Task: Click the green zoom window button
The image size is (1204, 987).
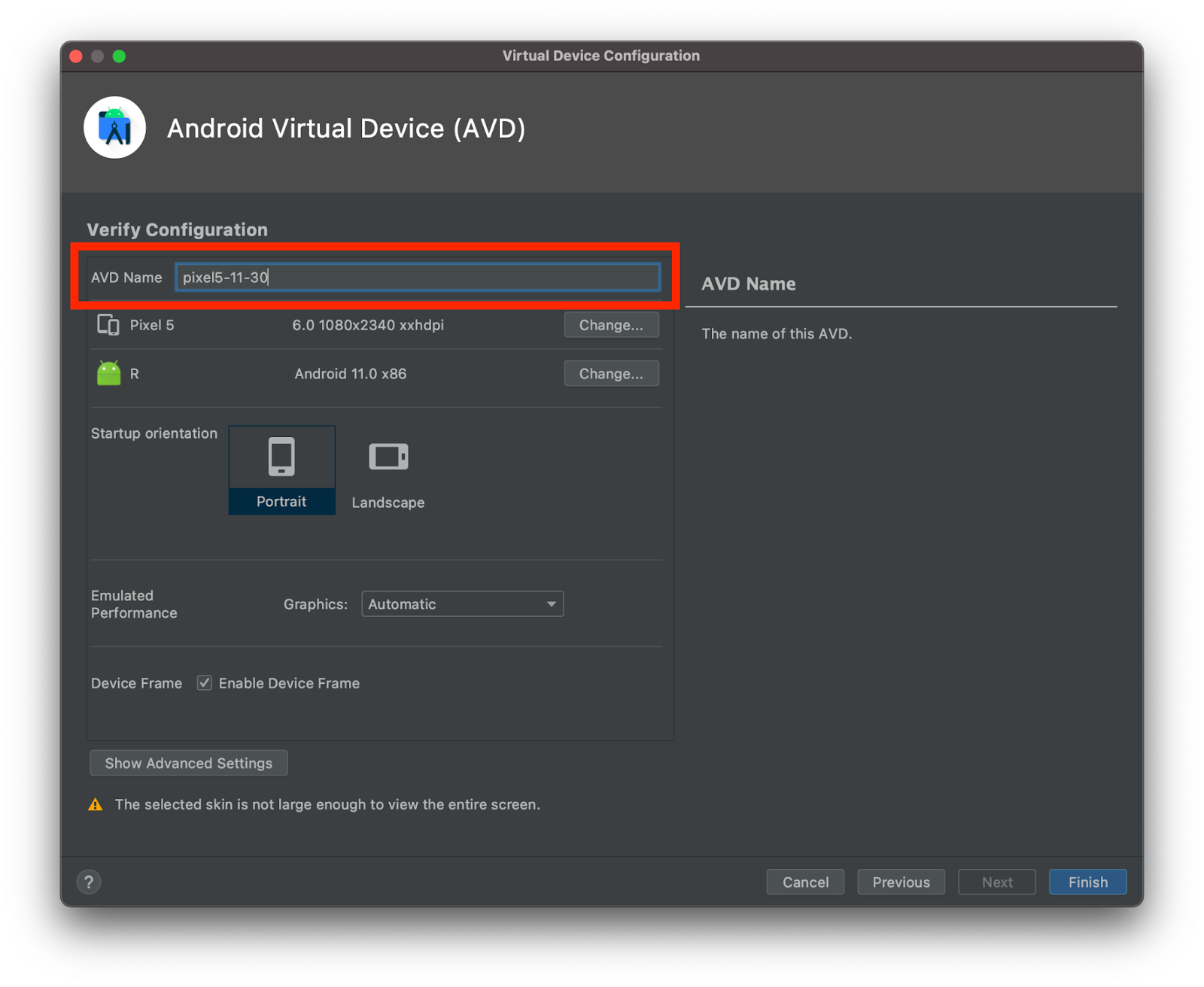Action: pos(119,56)
